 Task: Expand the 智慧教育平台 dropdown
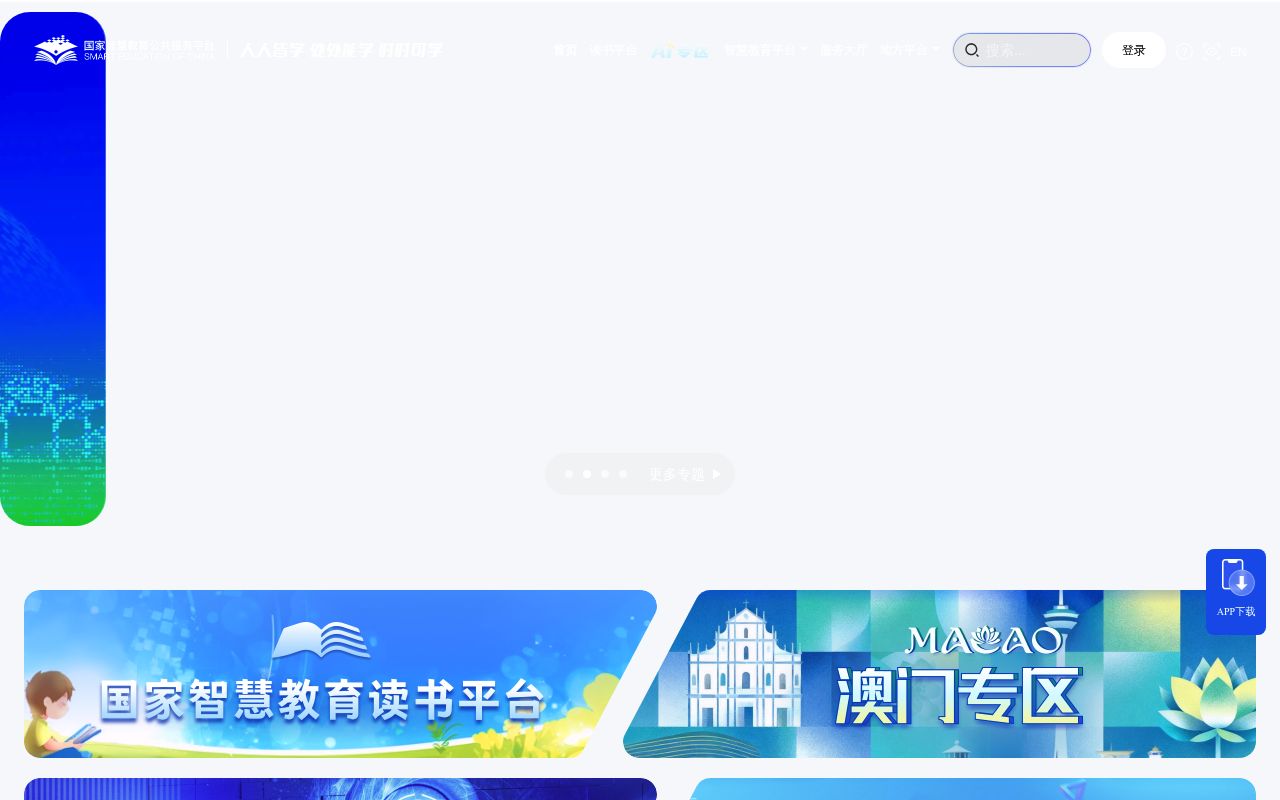click(765, 50)
